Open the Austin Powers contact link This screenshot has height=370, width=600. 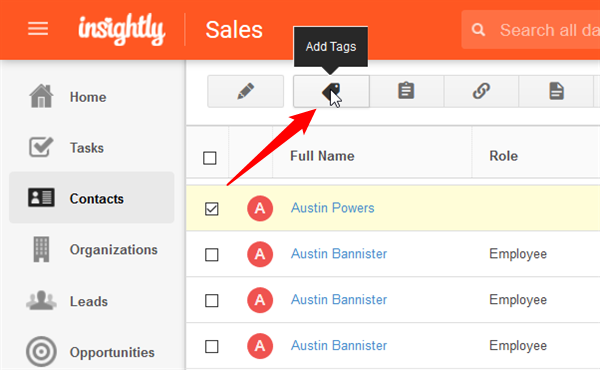(333, 208)
